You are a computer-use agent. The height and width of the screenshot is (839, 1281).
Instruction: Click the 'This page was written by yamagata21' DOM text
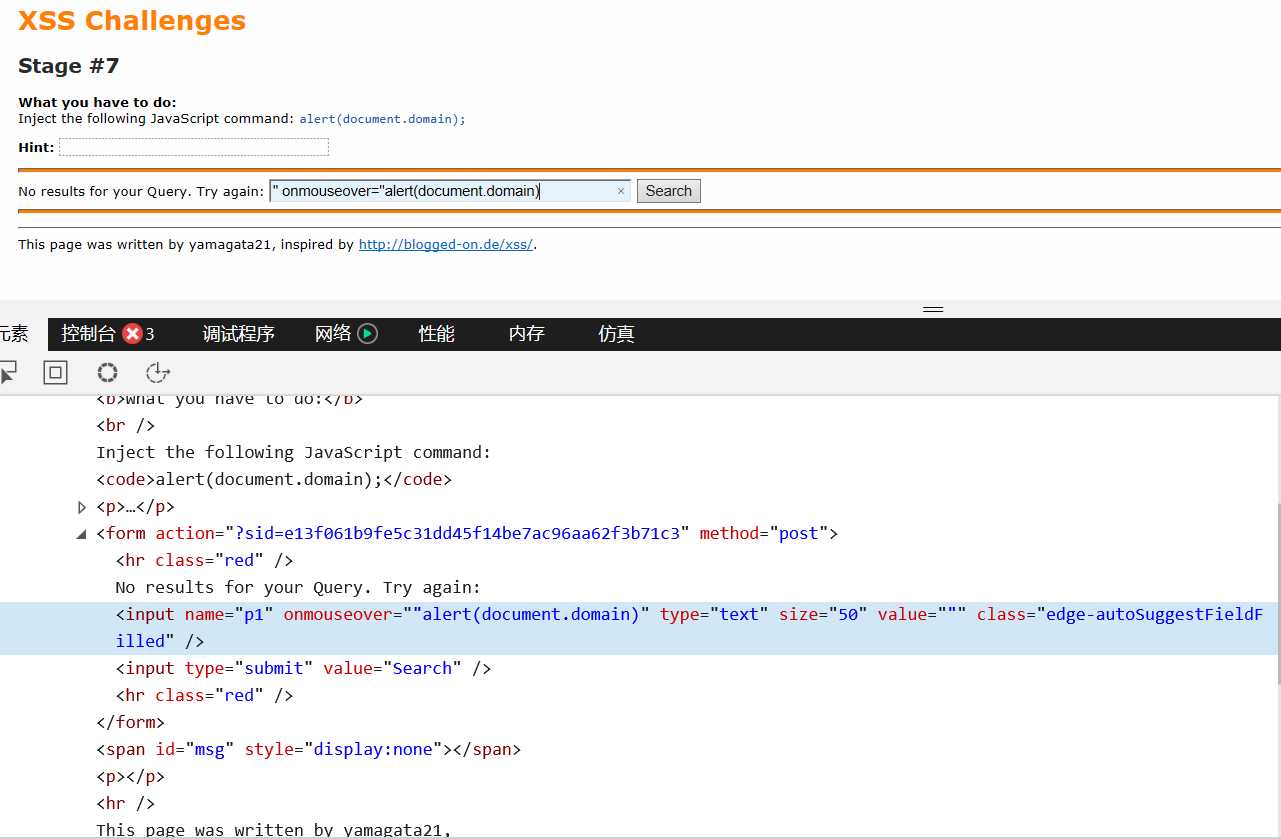(274, 829)
